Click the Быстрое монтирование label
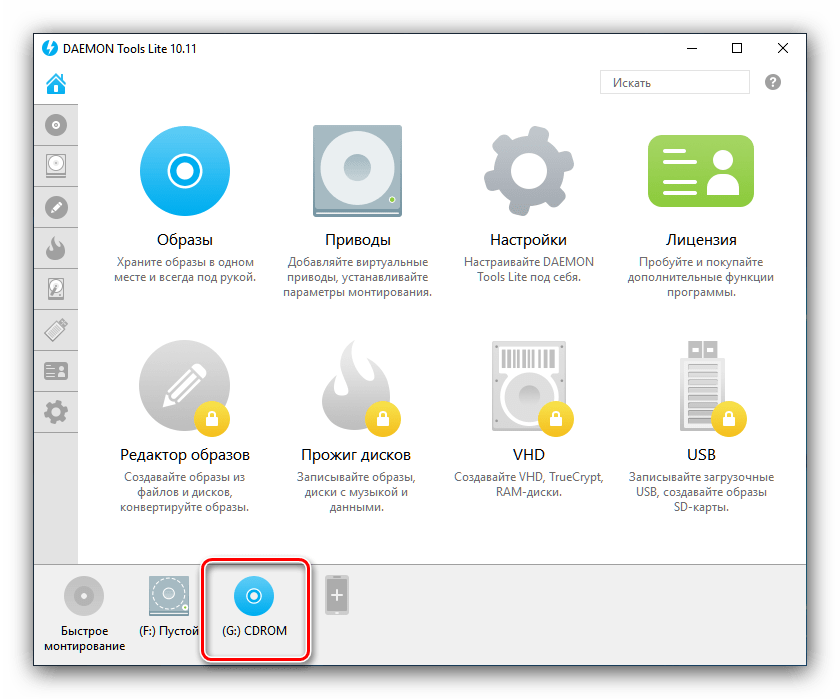This screenshot has width=840, height=699. point(85,638)
